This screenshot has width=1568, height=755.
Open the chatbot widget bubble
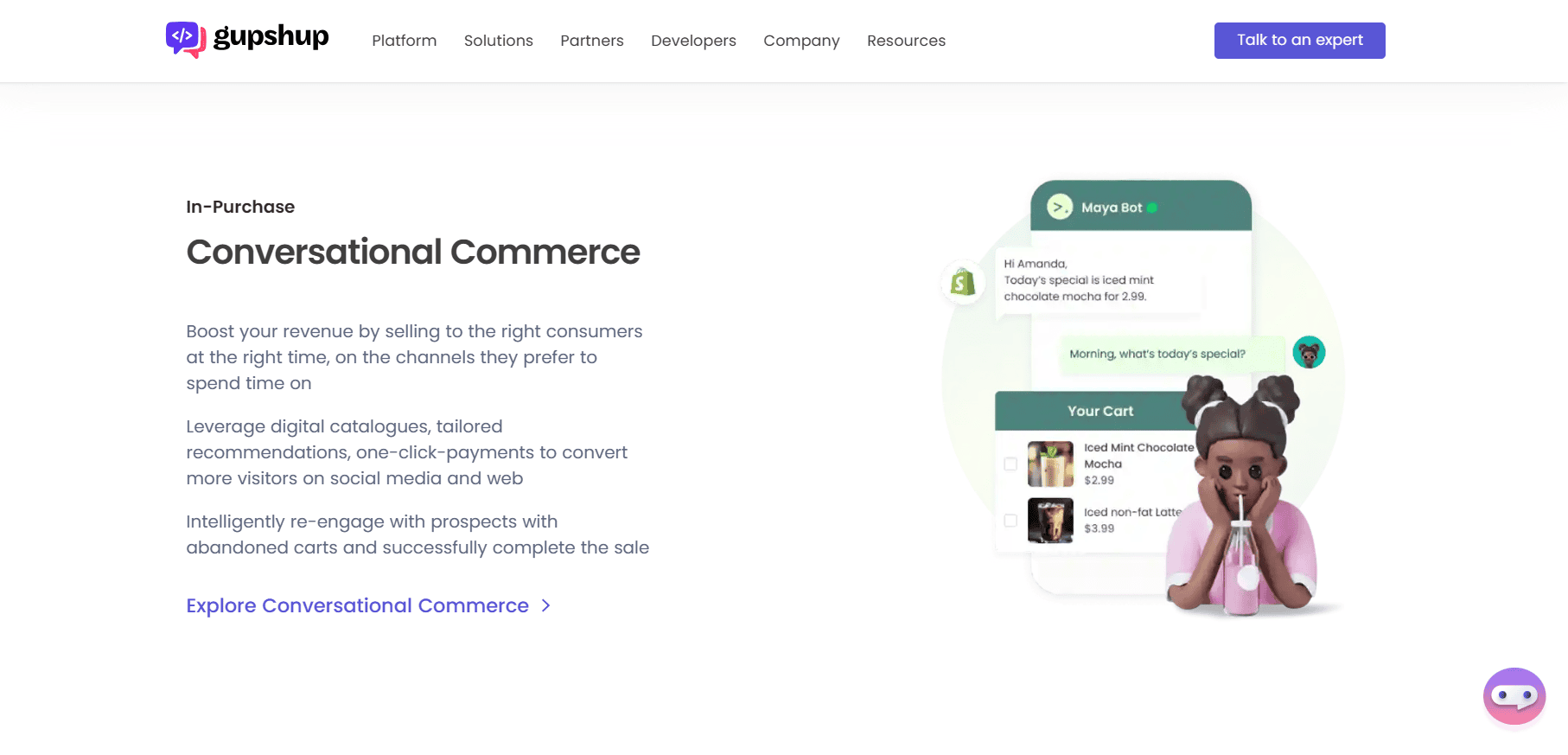pyautogui.click(x=1514, y=695)
